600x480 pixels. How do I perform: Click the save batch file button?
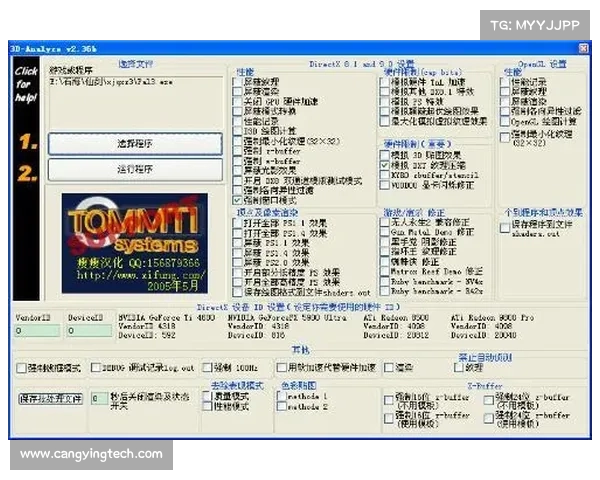click(x=50, y=398)
